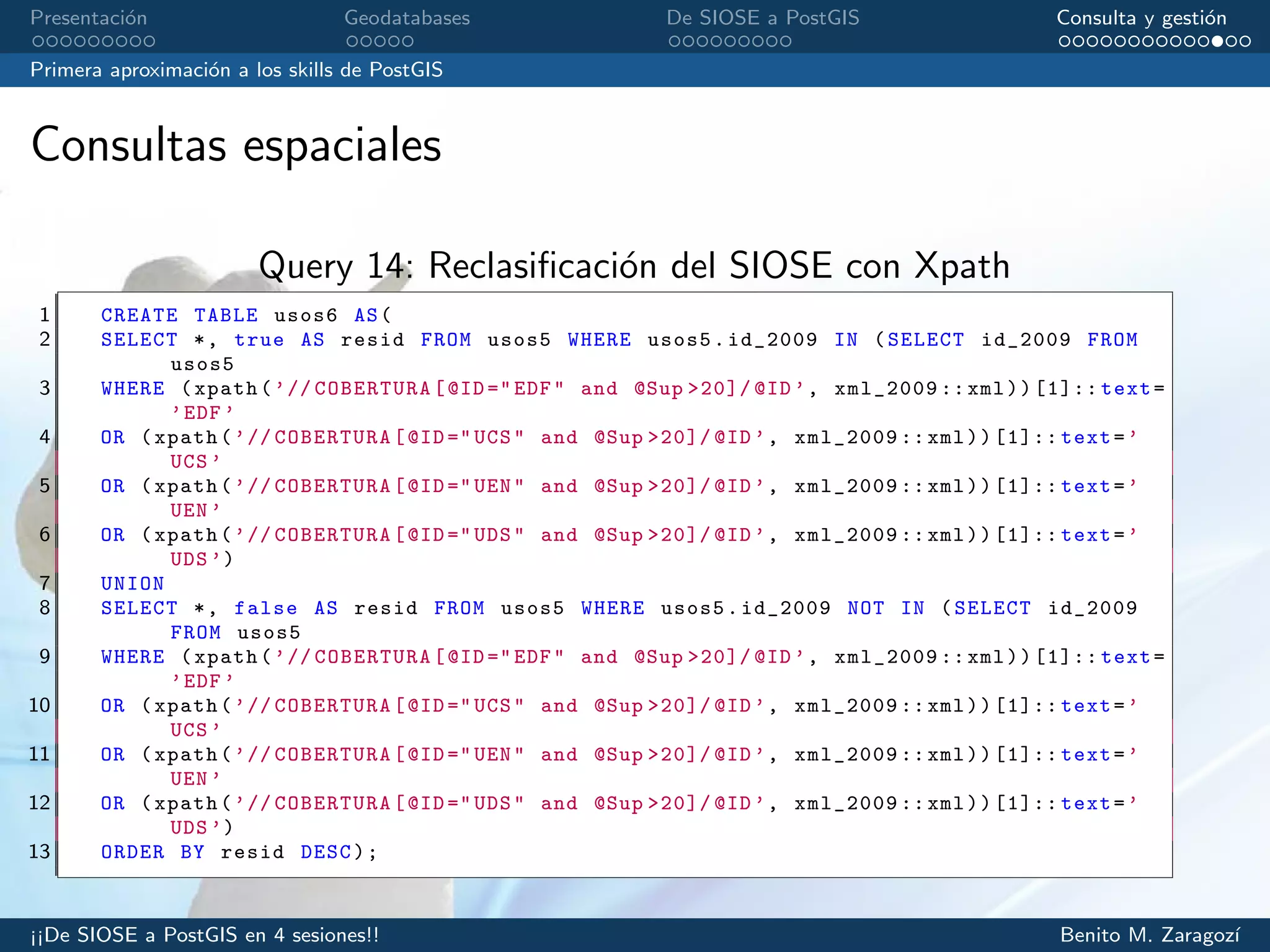The width and height of the screenshot is (1270, 952).
Task: Click last navigation dot under Geodatabases
Action: 407,42
